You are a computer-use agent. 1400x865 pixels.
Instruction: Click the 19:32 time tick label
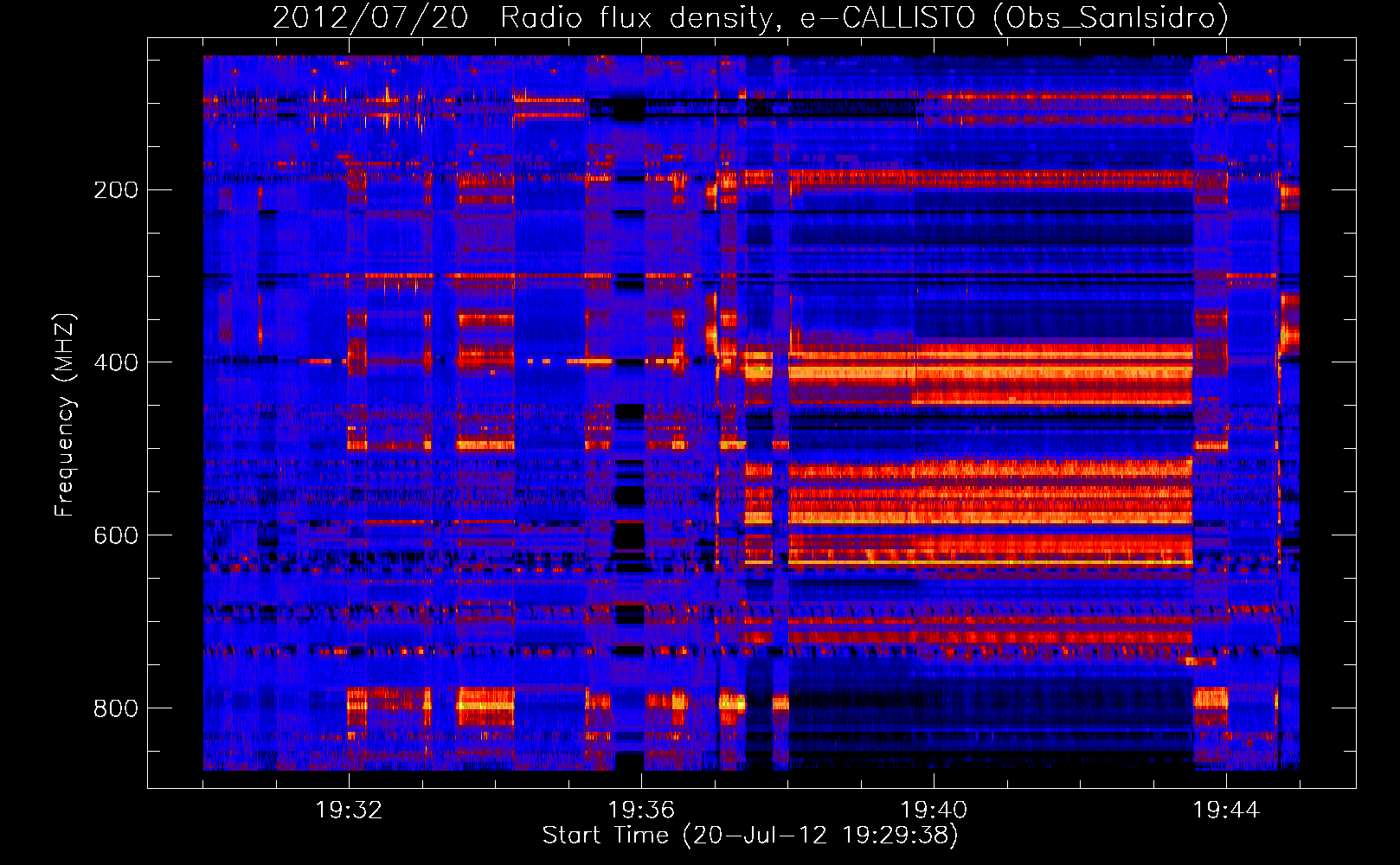click(x=349, y=811)
